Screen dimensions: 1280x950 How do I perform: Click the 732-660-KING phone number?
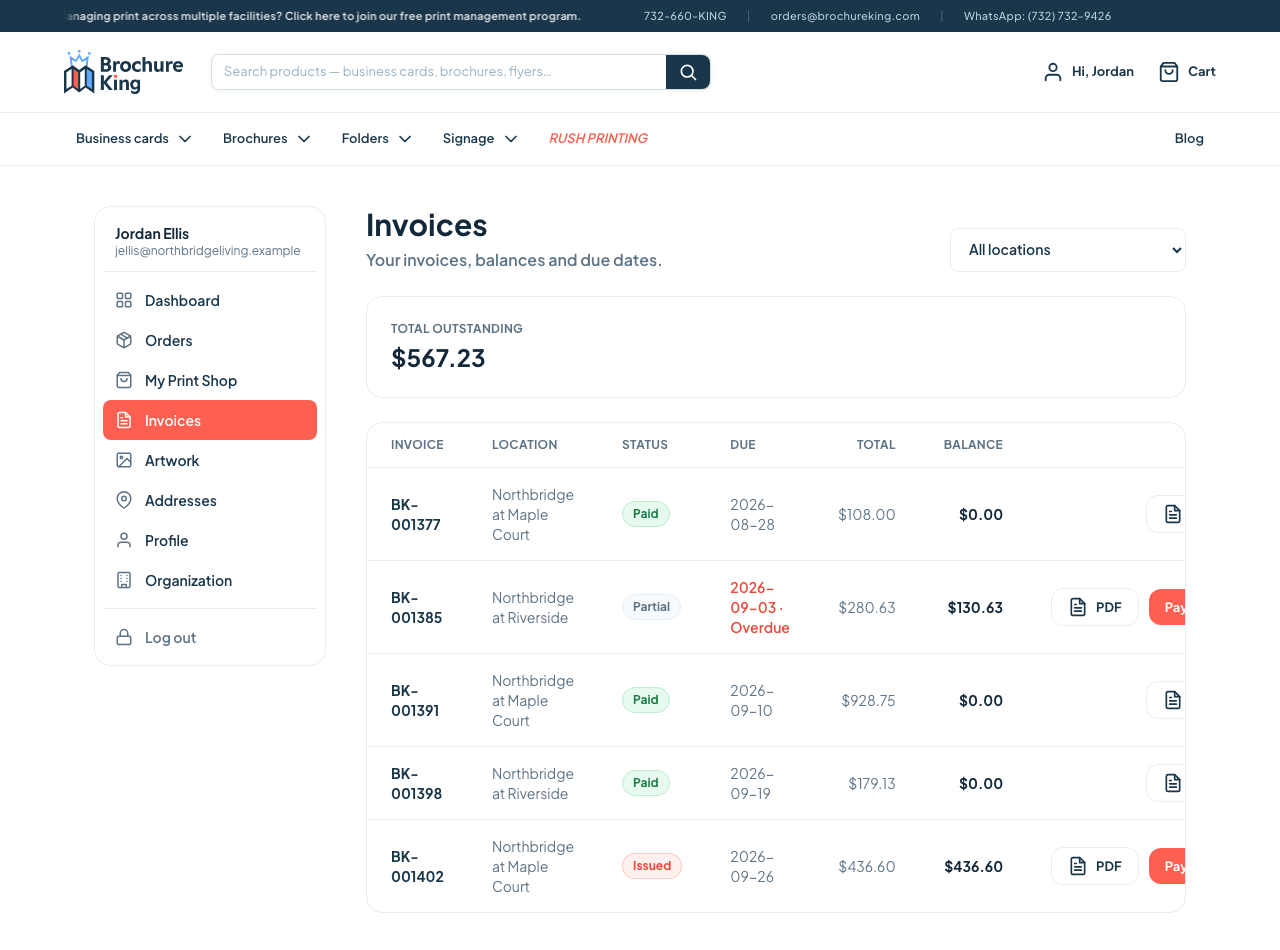click(685, 16)
